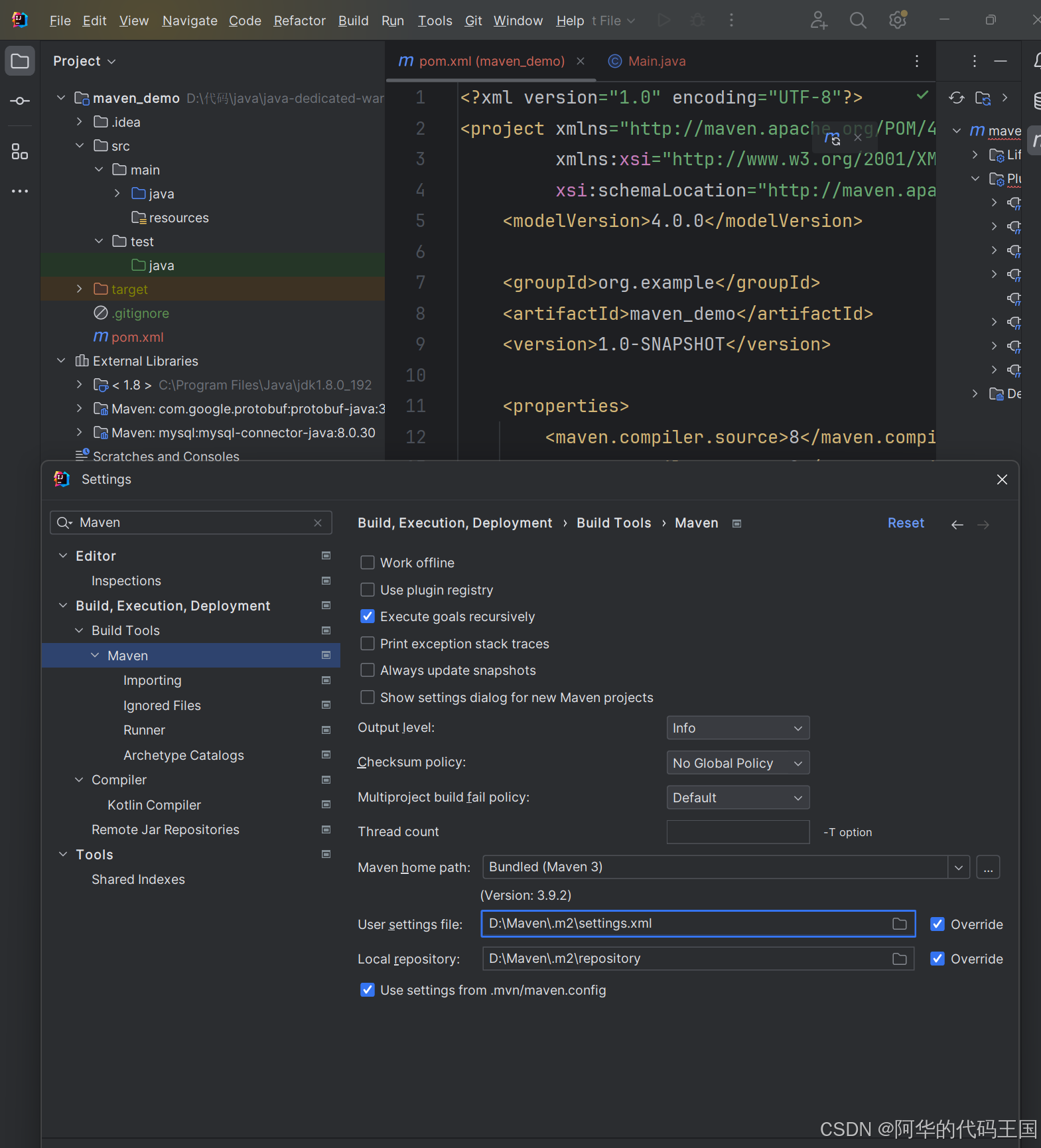Open editor tabs options vertical dots

917,61
